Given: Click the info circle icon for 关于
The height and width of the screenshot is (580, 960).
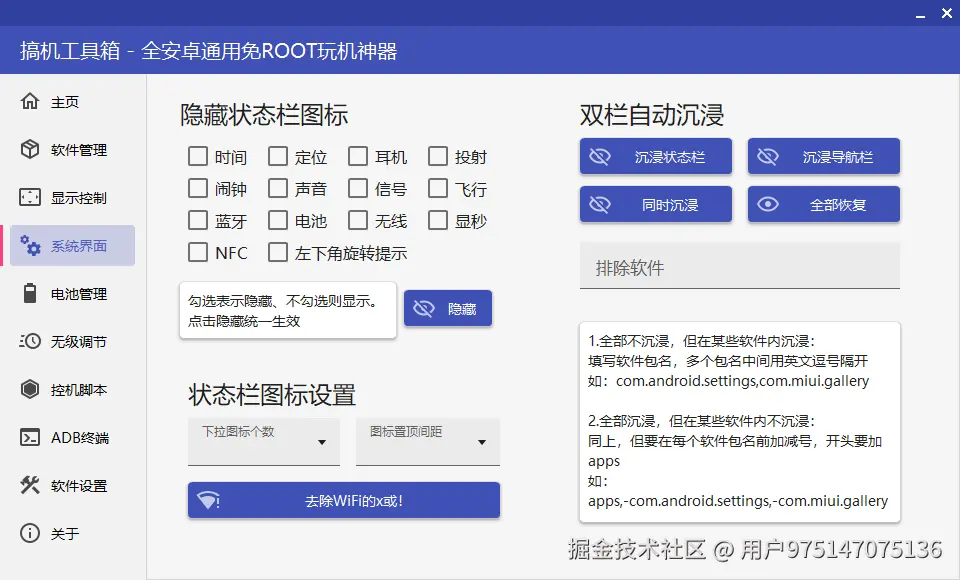Looking at the screenshot, I should 29,533.
